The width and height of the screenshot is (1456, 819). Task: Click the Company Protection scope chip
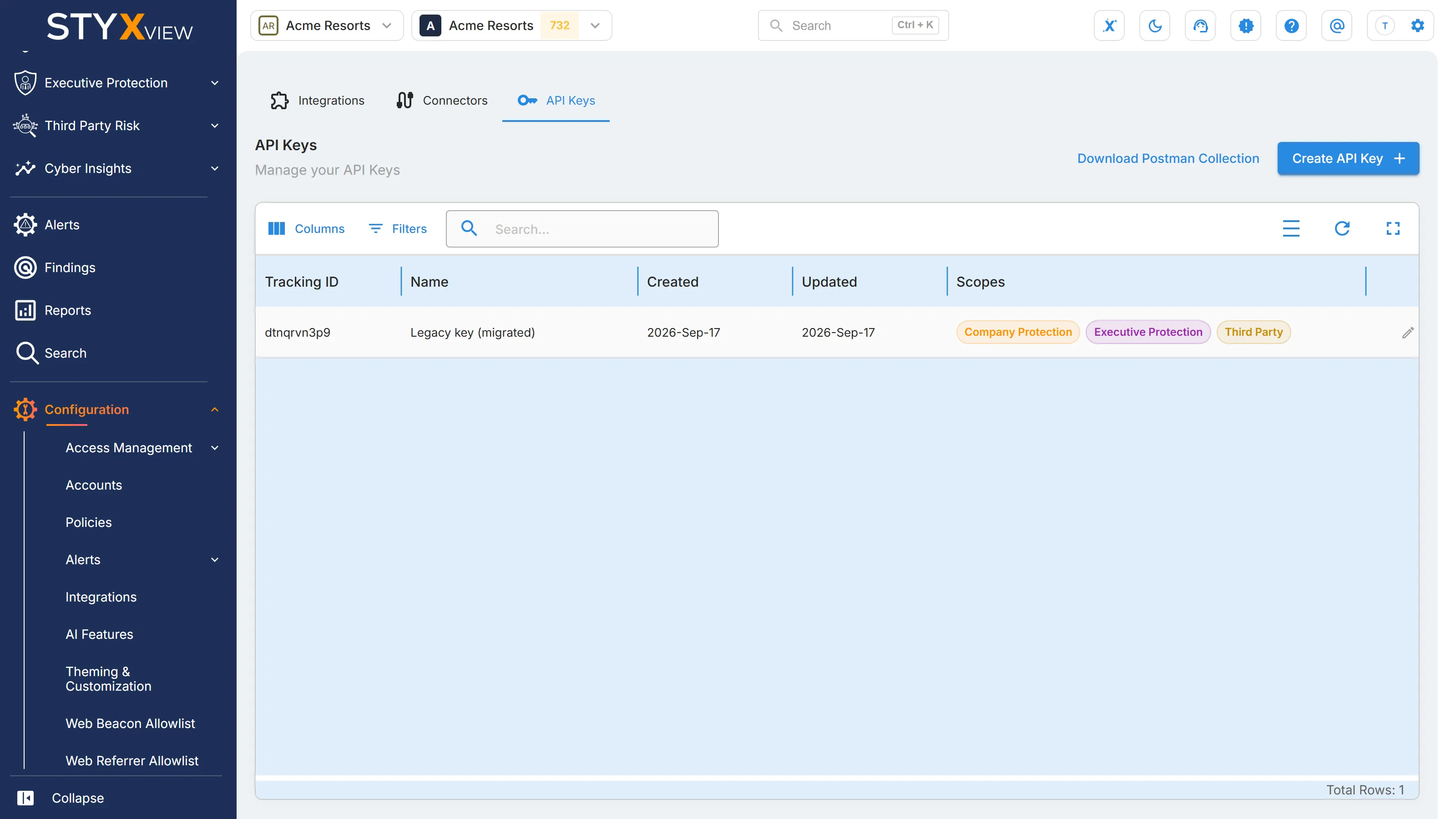coord(1017,332)
